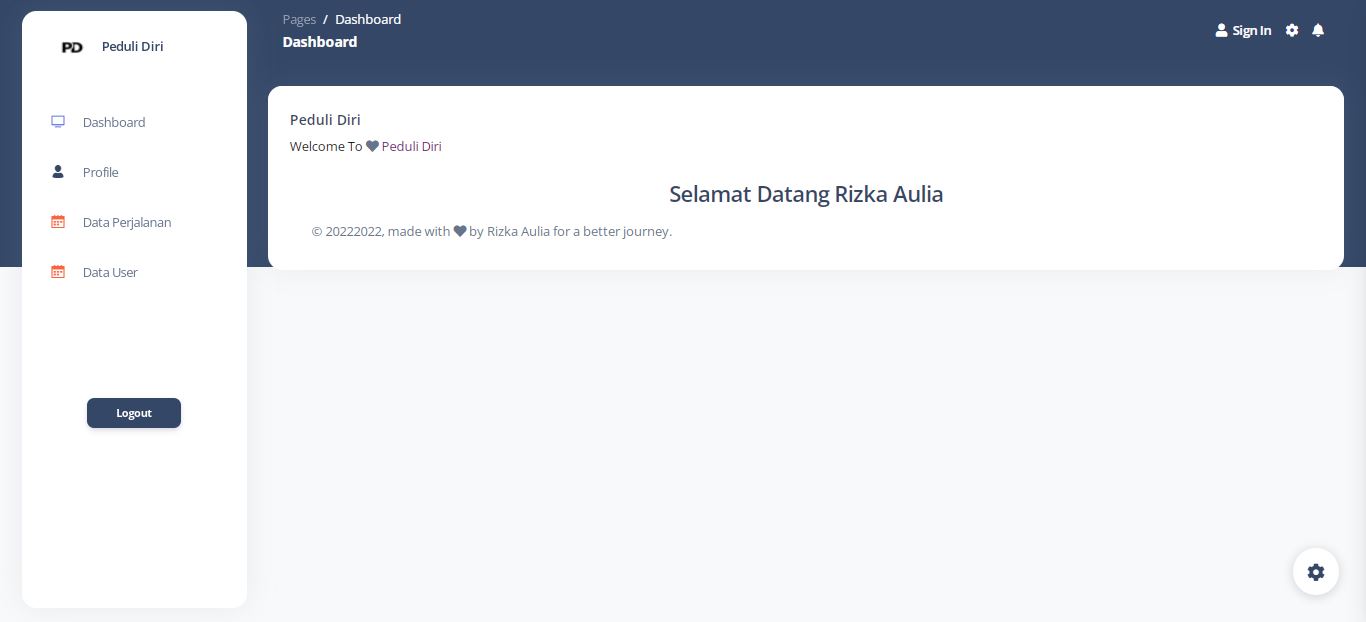Click the monitor icon beside Dashboard
This screenshot has width=1366, height=622.
pos(58,122)
